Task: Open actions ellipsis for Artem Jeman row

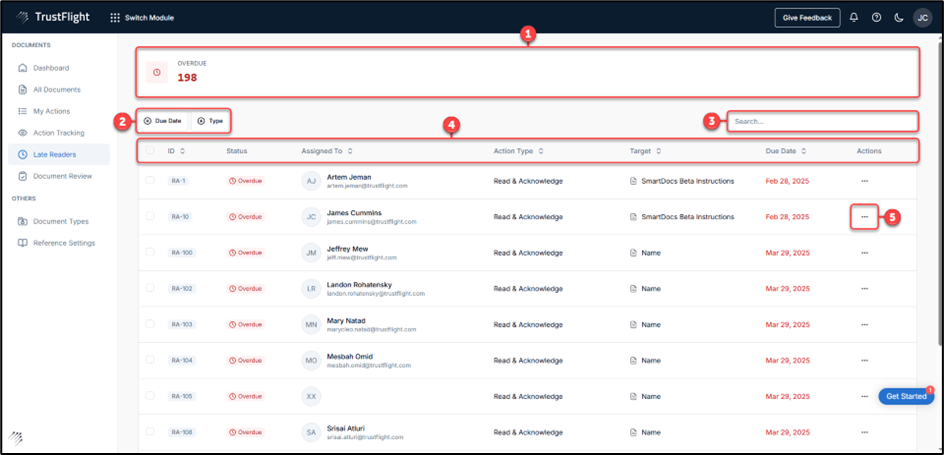Action: 864,181
